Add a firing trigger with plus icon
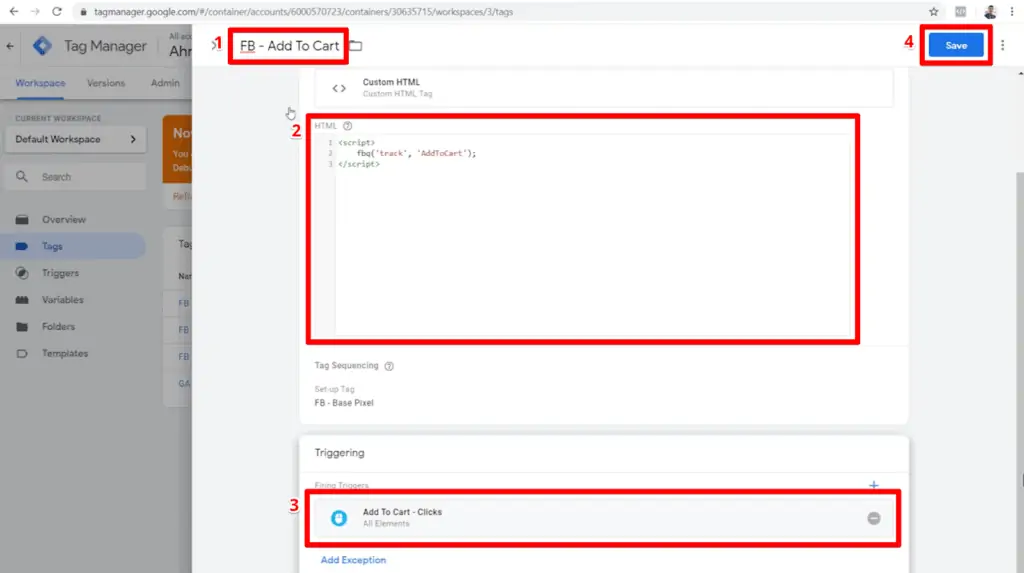1024x573 pixels. tap(874, 485)
